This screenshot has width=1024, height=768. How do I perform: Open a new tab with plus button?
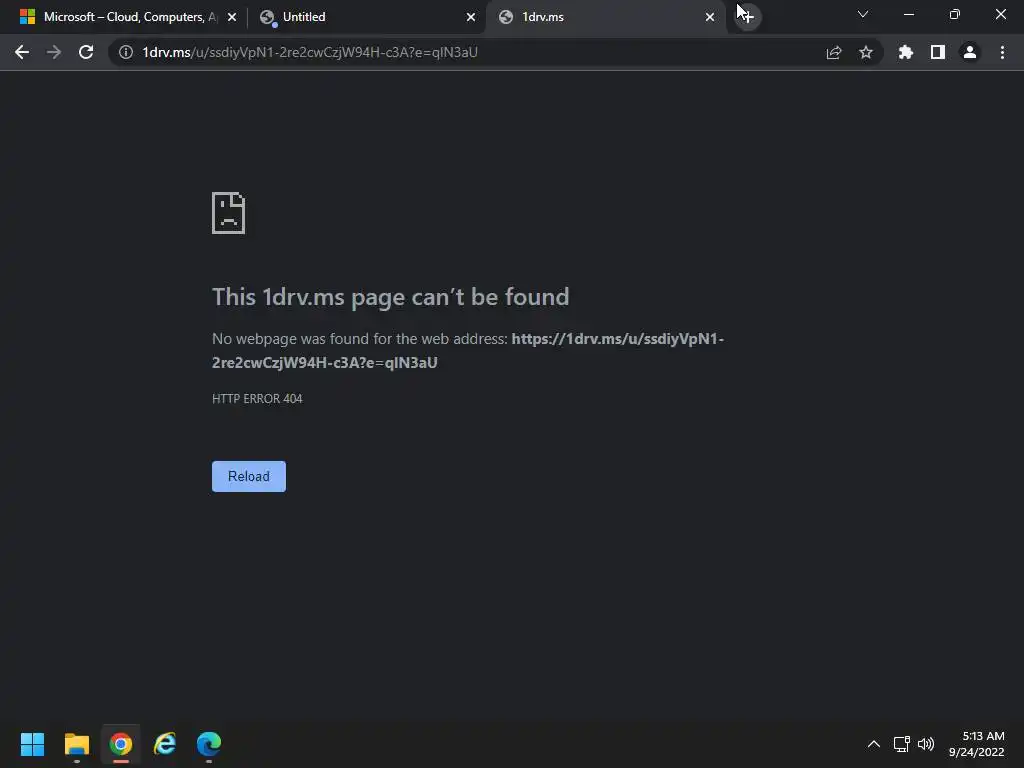tap(747, 16)
